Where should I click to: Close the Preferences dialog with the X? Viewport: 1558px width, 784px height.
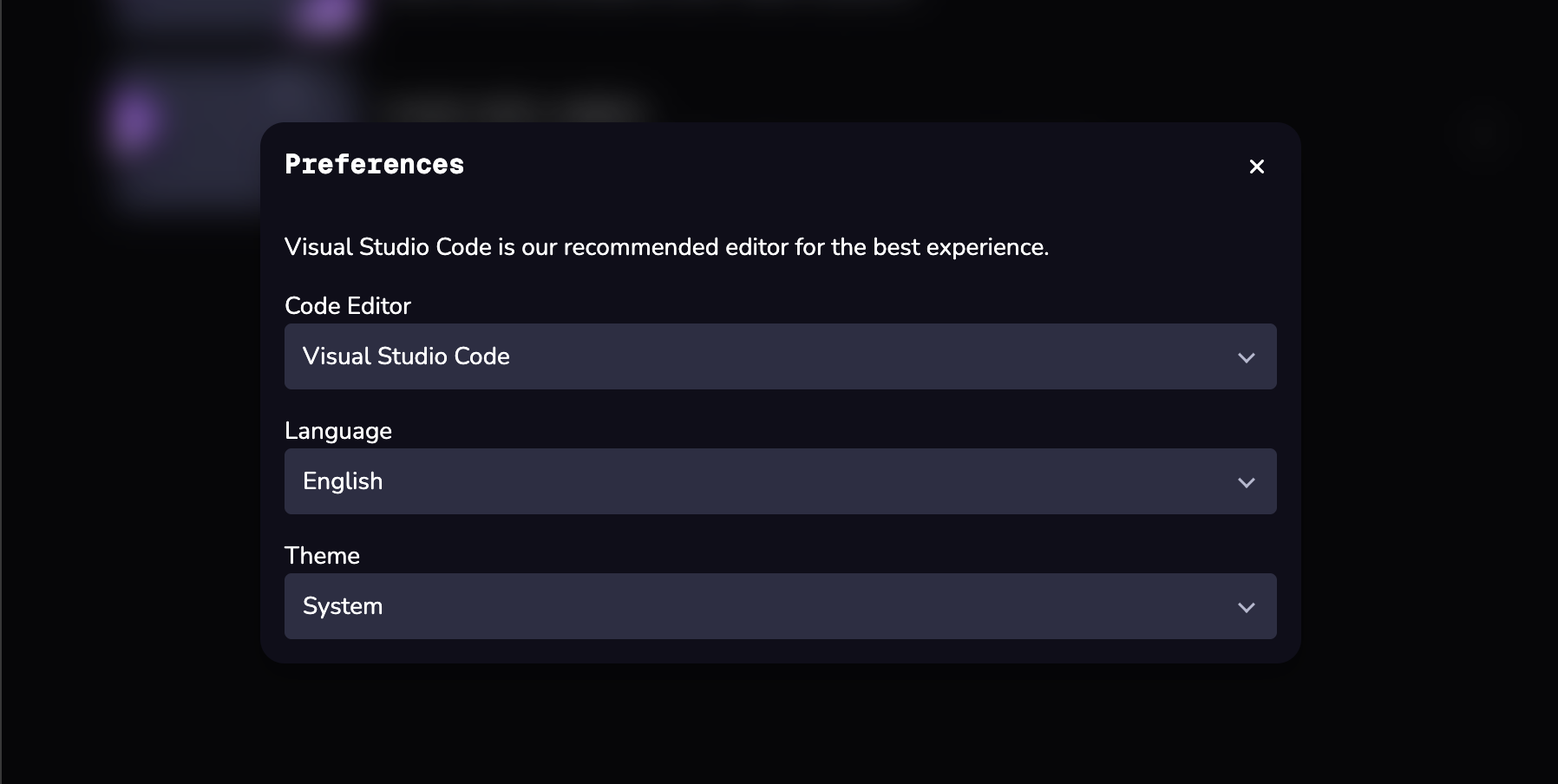(1256, 167)
